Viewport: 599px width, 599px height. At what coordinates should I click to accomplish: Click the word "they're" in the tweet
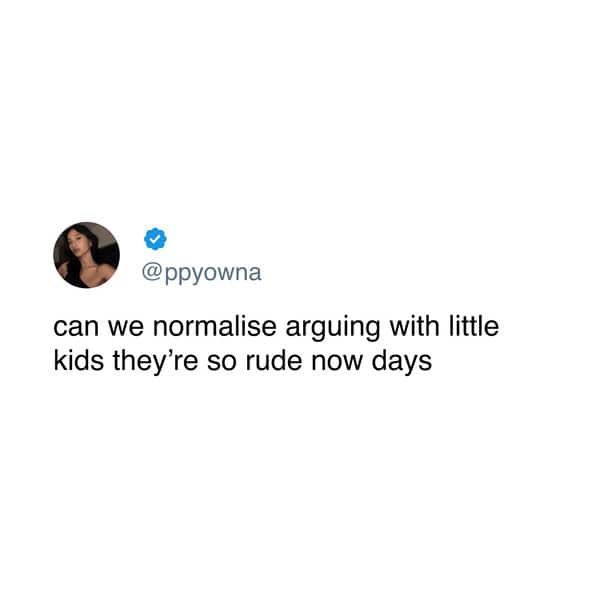click(155, 363)
